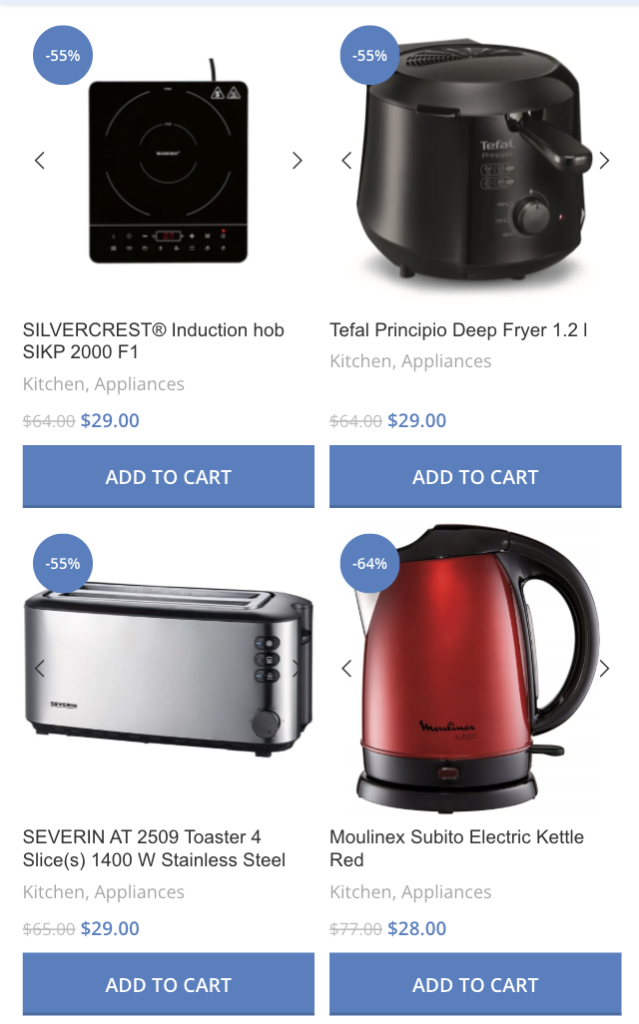Screen dimensions: 639x1024
Task: Show previous image of SEVERIN toaster
Action: coord(40,669)
